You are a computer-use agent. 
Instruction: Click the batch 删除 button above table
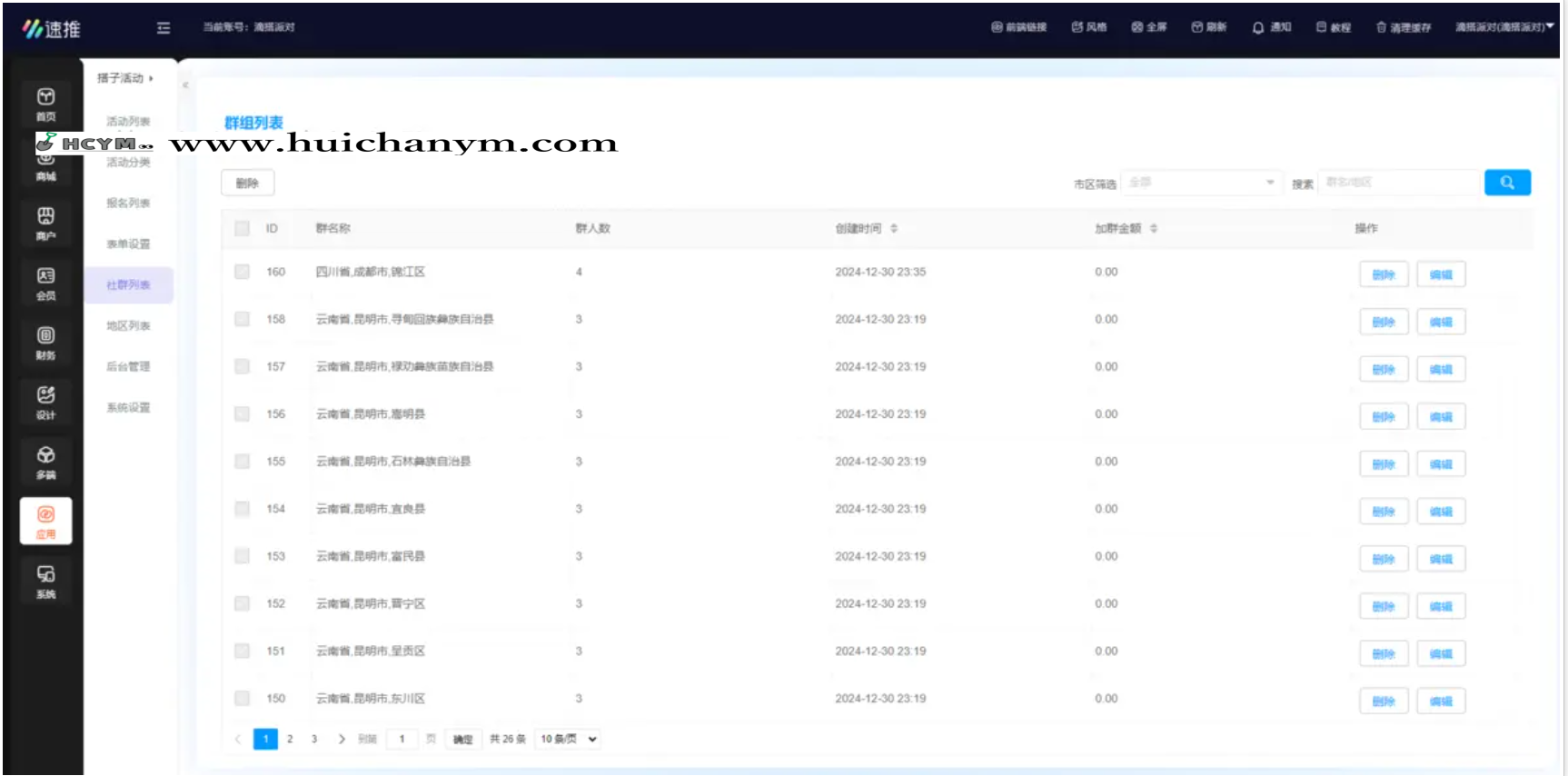(248, 183)
